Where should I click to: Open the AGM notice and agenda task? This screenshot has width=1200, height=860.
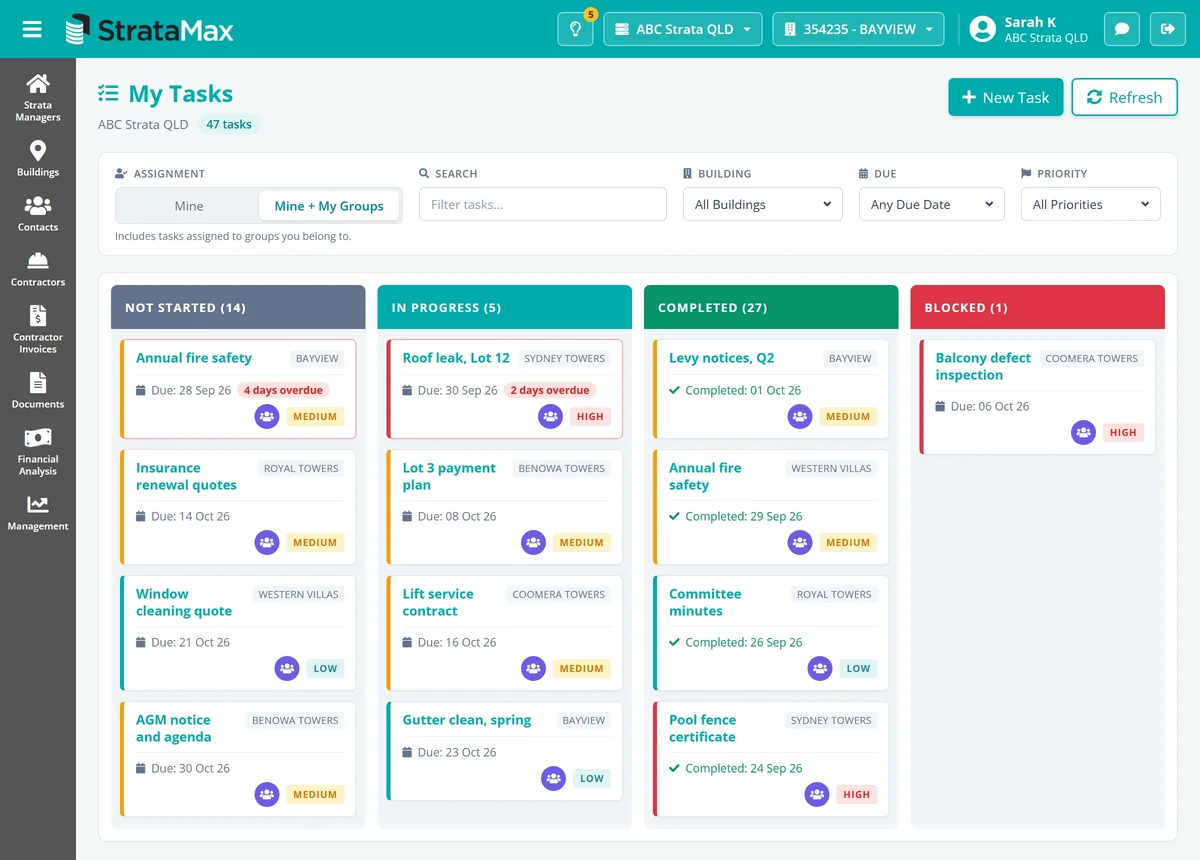pos(174,728)
